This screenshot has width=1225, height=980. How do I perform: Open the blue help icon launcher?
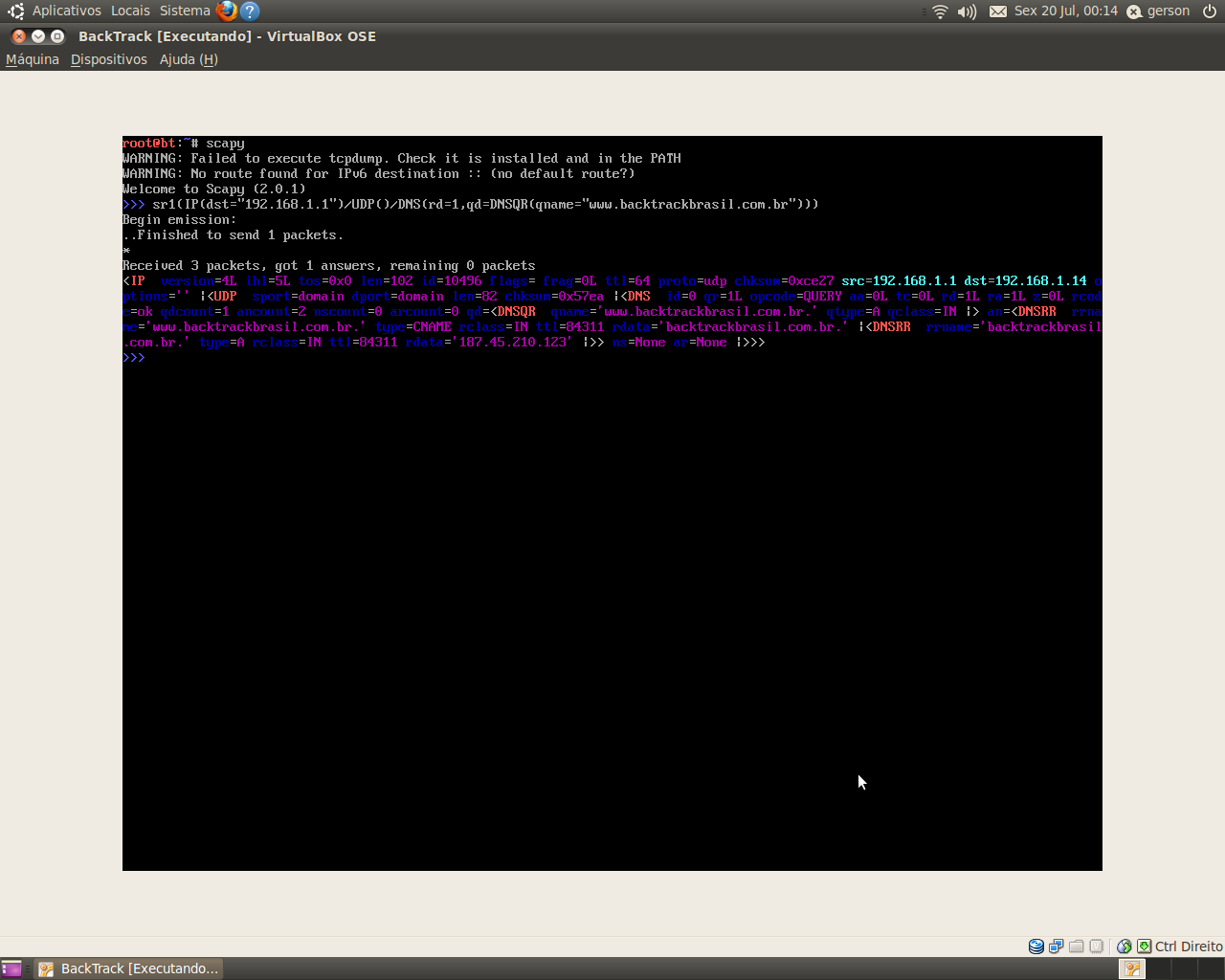click(x=250, y=11)
